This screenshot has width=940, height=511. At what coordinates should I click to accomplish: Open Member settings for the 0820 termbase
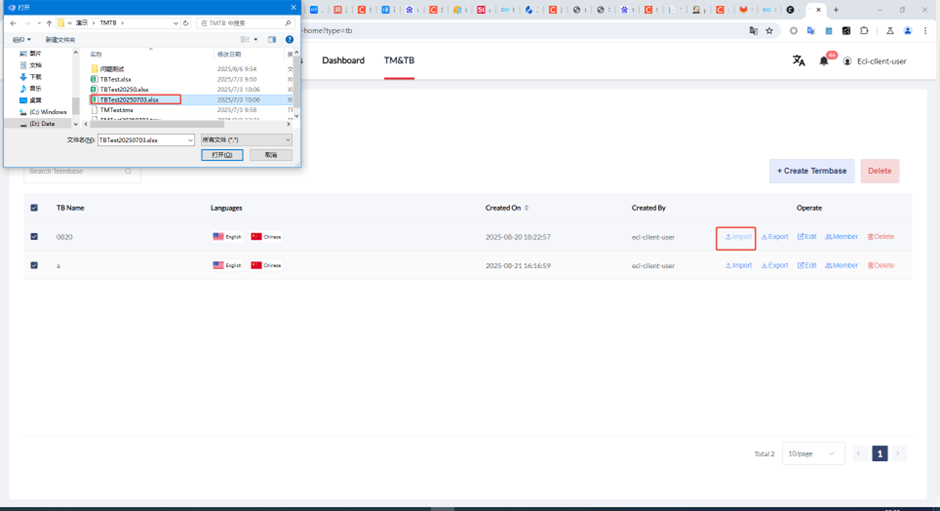coord(841,237)
